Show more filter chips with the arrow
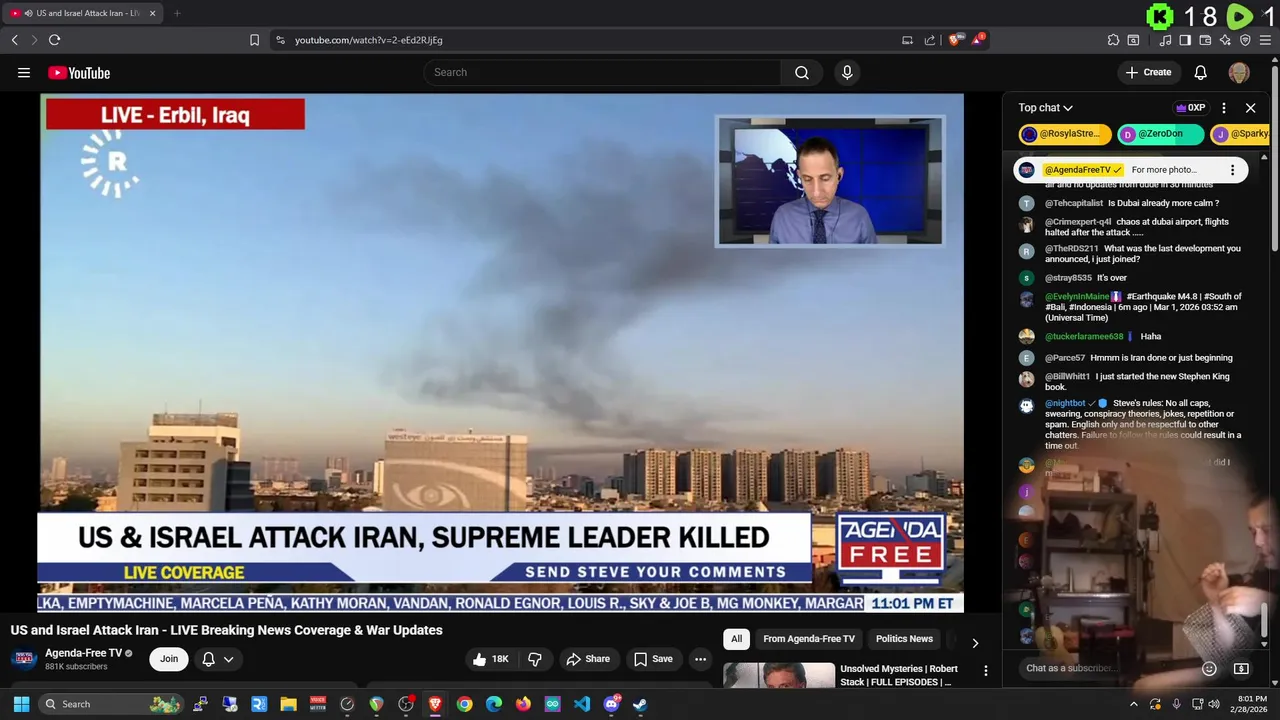This screenshot has height=720, width=1280. [x=975, y=643]
